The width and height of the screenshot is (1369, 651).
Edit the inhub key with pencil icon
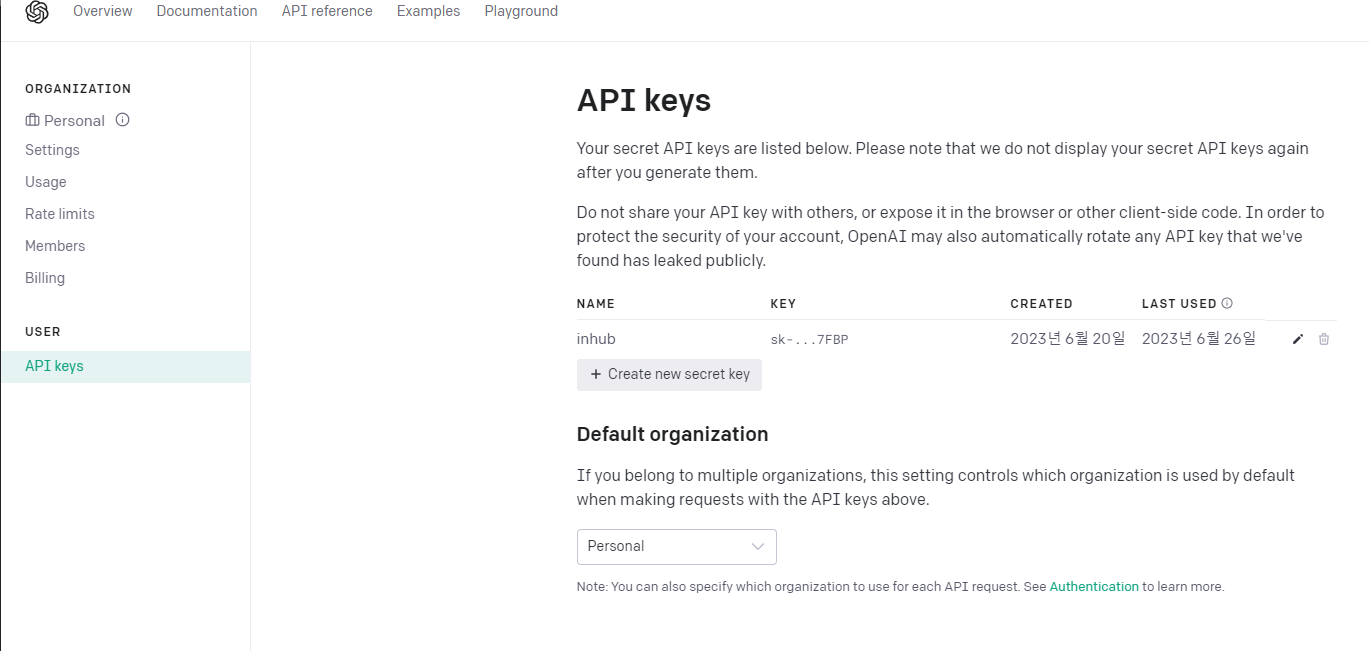click(1298, 339)
